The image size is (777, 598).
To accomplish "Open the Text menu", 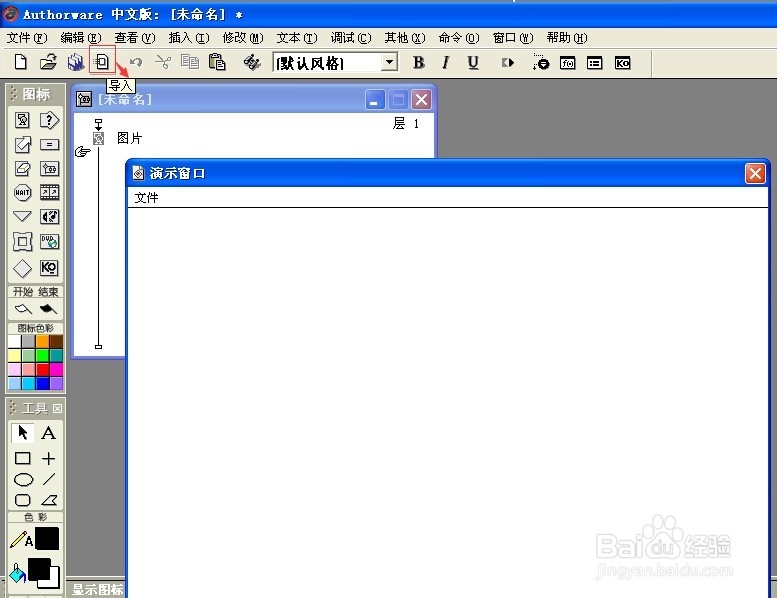I will (297, 38).
